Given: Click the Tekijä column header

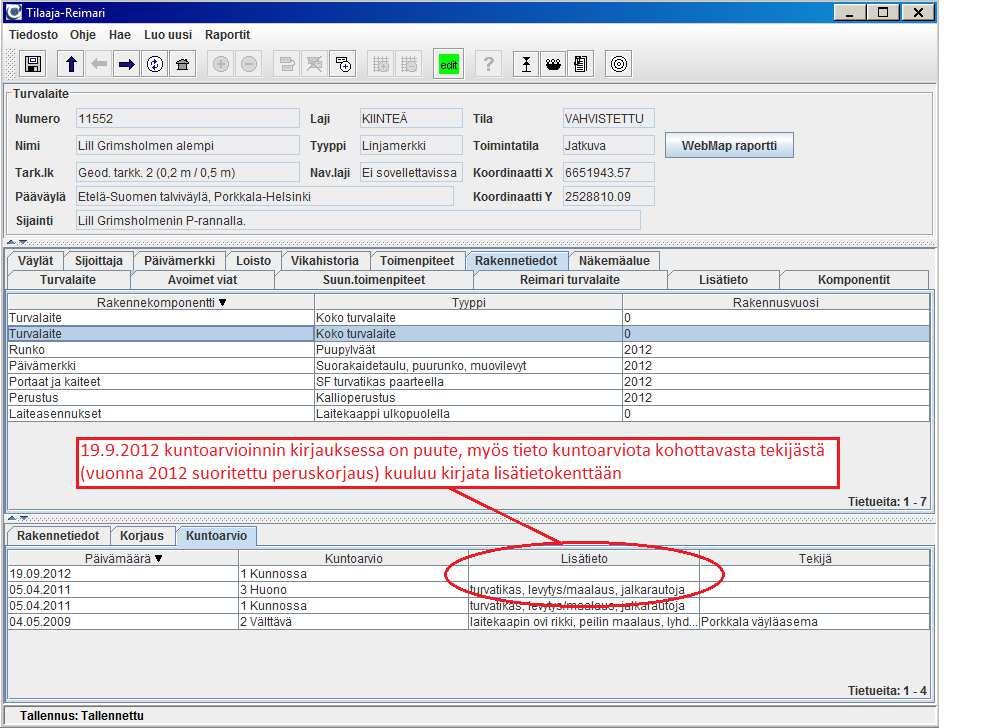Looking at the screenshot, I should pyautogui.click(x=814, y=558).
